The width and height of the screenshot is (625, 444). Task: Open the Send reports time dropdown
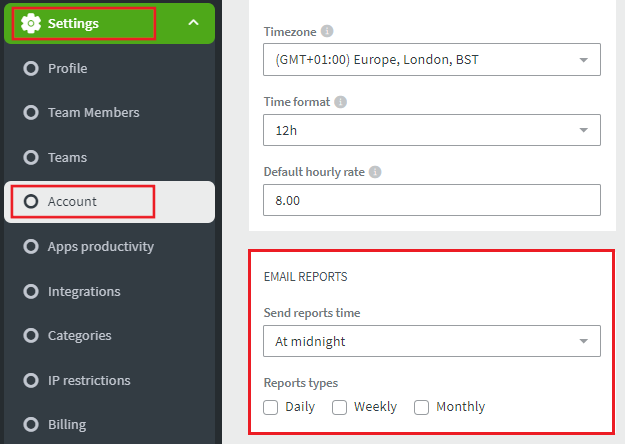point(432,341)
